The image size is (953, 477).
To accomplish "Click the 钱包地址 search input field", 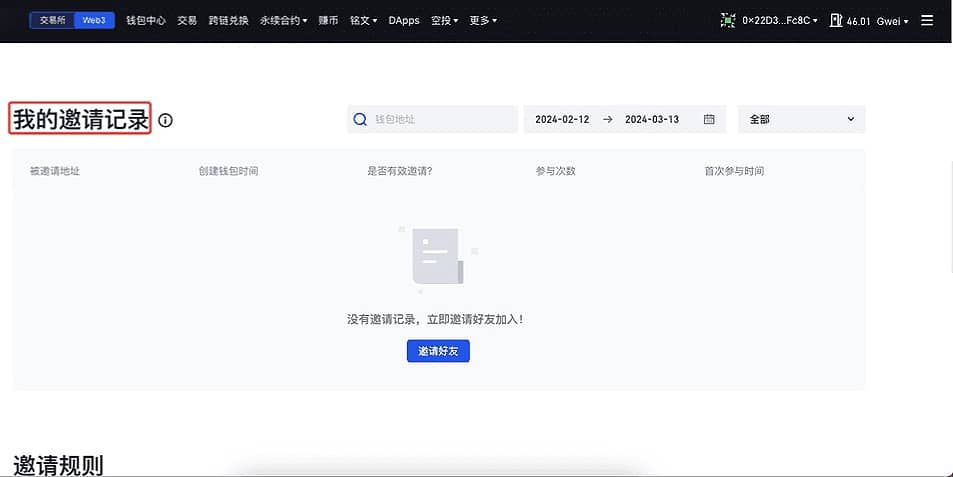I will tap(440, 119).
